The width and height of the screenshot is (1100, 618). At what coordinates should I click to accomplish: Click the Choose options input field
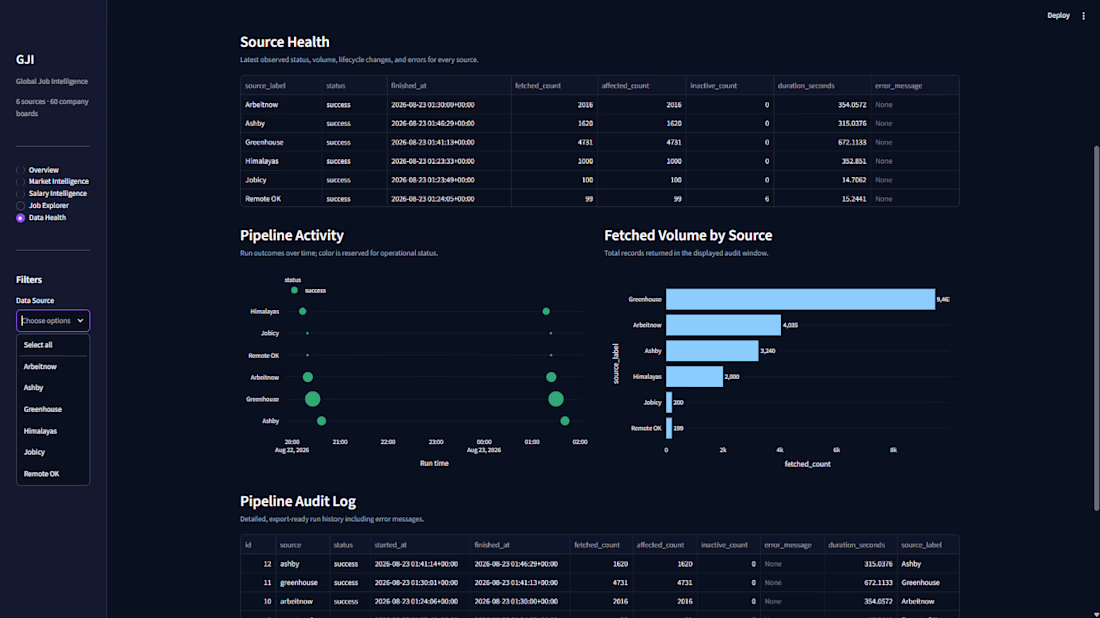tap(46, 321)
